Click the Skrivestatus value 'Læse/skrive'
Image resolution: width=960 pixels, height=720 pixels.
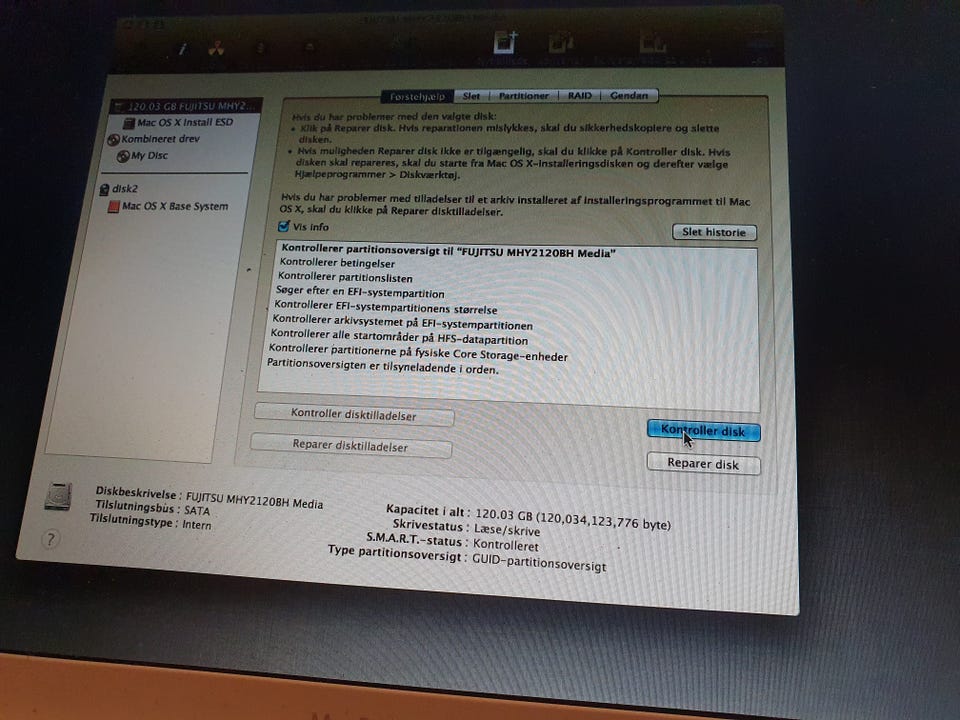click(x=507, y=530)
